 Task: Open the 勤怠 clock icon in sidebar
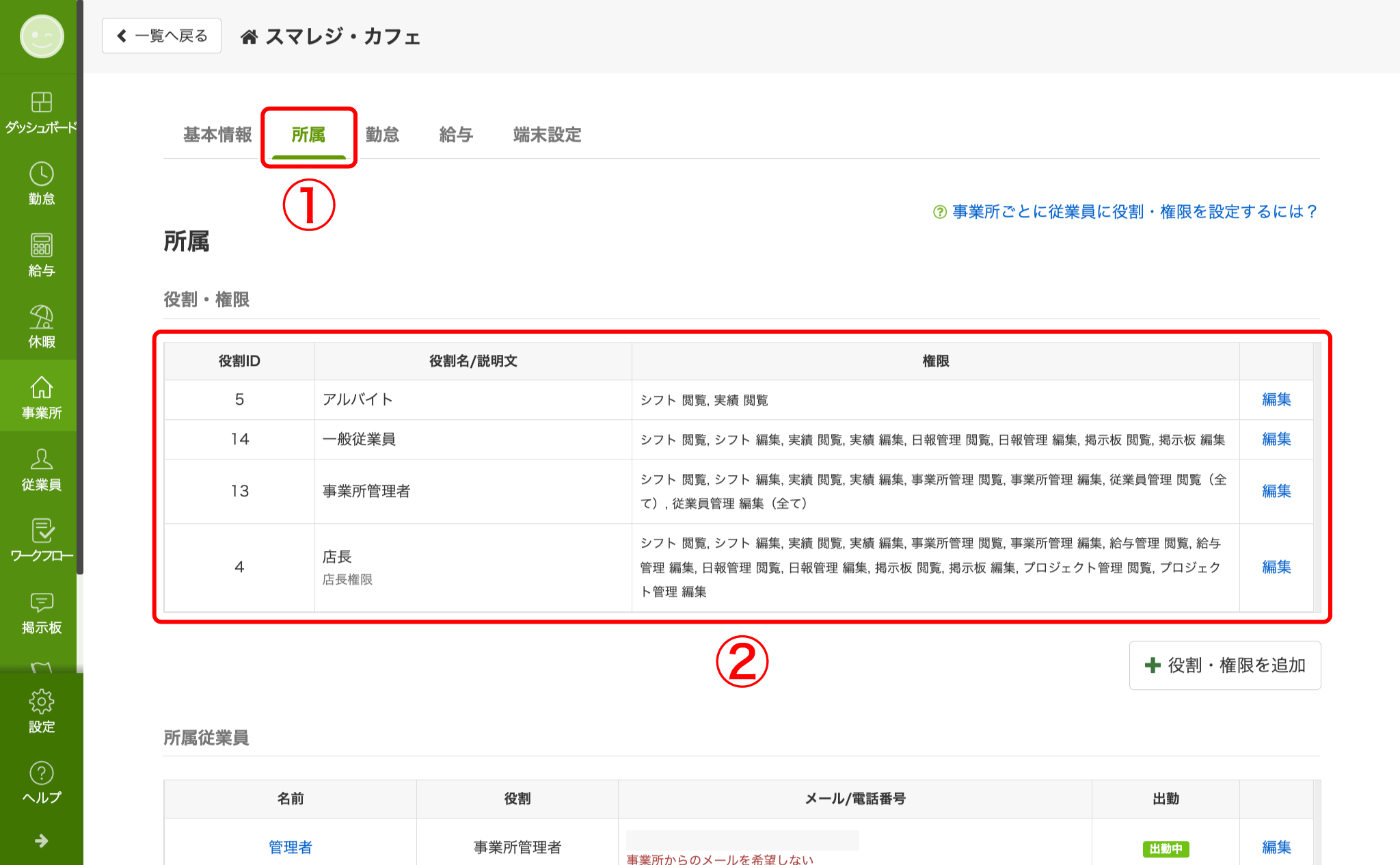pyautogui.click(x=41, y=174)
